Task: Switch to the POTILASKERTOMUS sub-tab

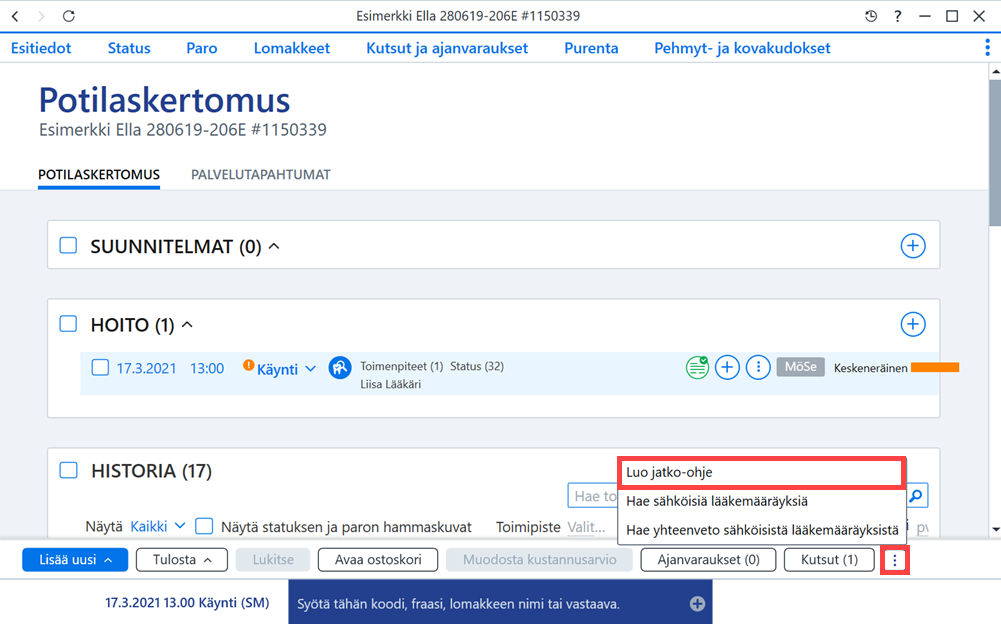Action: pyautogui.click(x=99, y=174)
